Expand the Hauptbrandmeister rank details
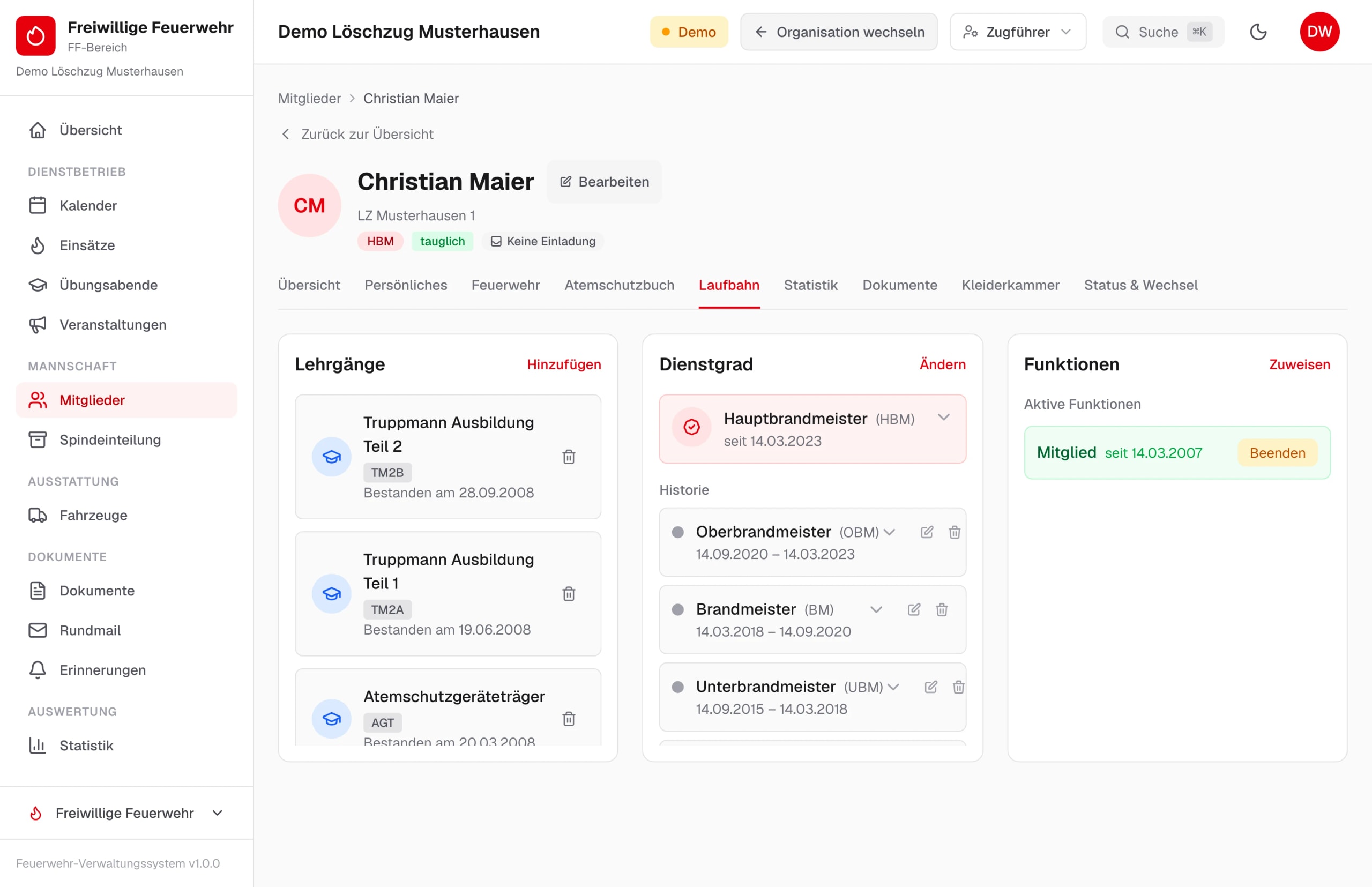1372x887 pixels. pyautogui.click(x=943, y=418)
